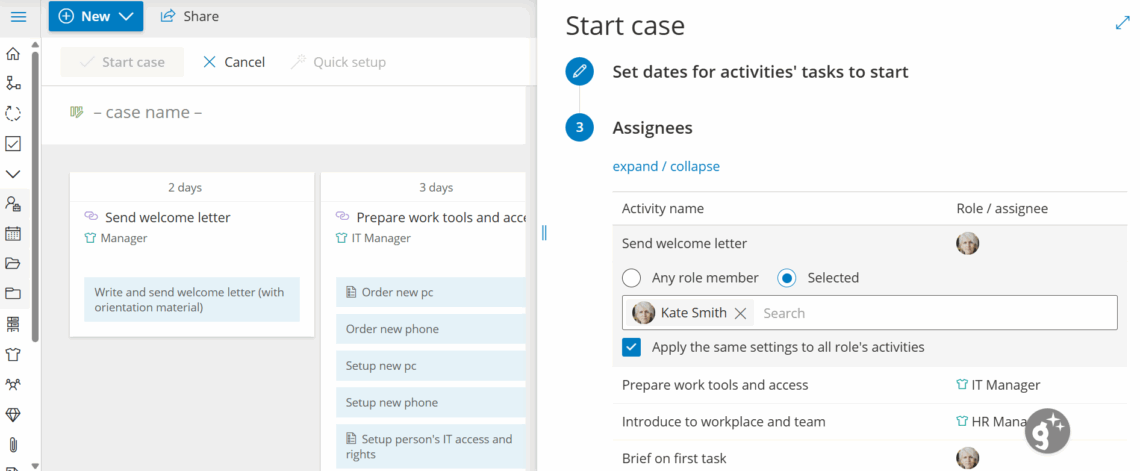Screen dimensions: 1140x471
Task: Click the assignee Search input field
Action: coord(930,313)
